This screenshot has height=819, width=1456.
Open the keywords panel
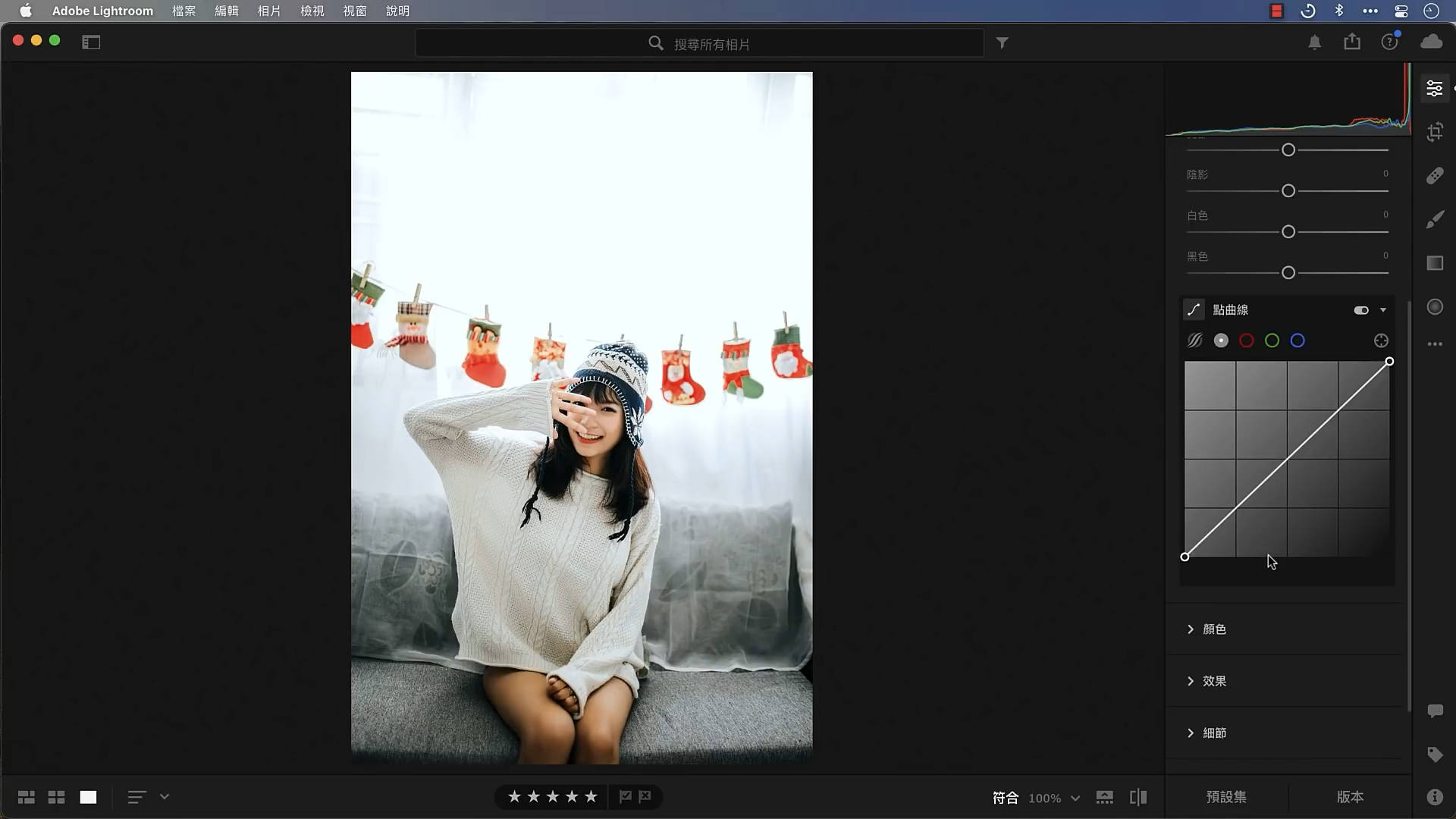point(1435,755)
